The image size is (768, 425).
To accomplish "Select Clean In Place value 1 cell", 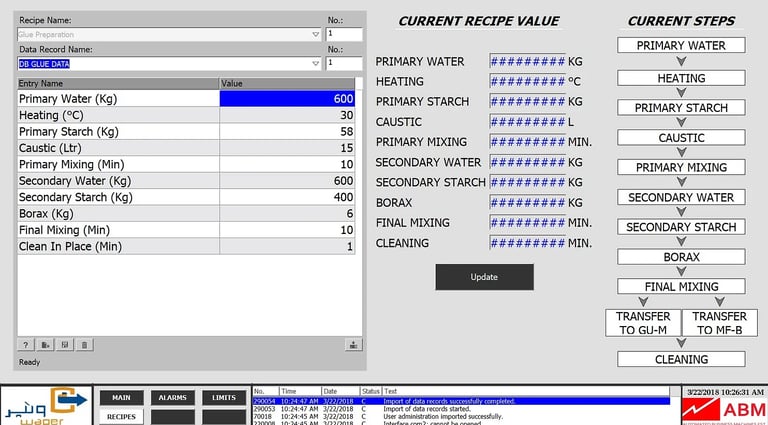I will (x=287, y=246).
